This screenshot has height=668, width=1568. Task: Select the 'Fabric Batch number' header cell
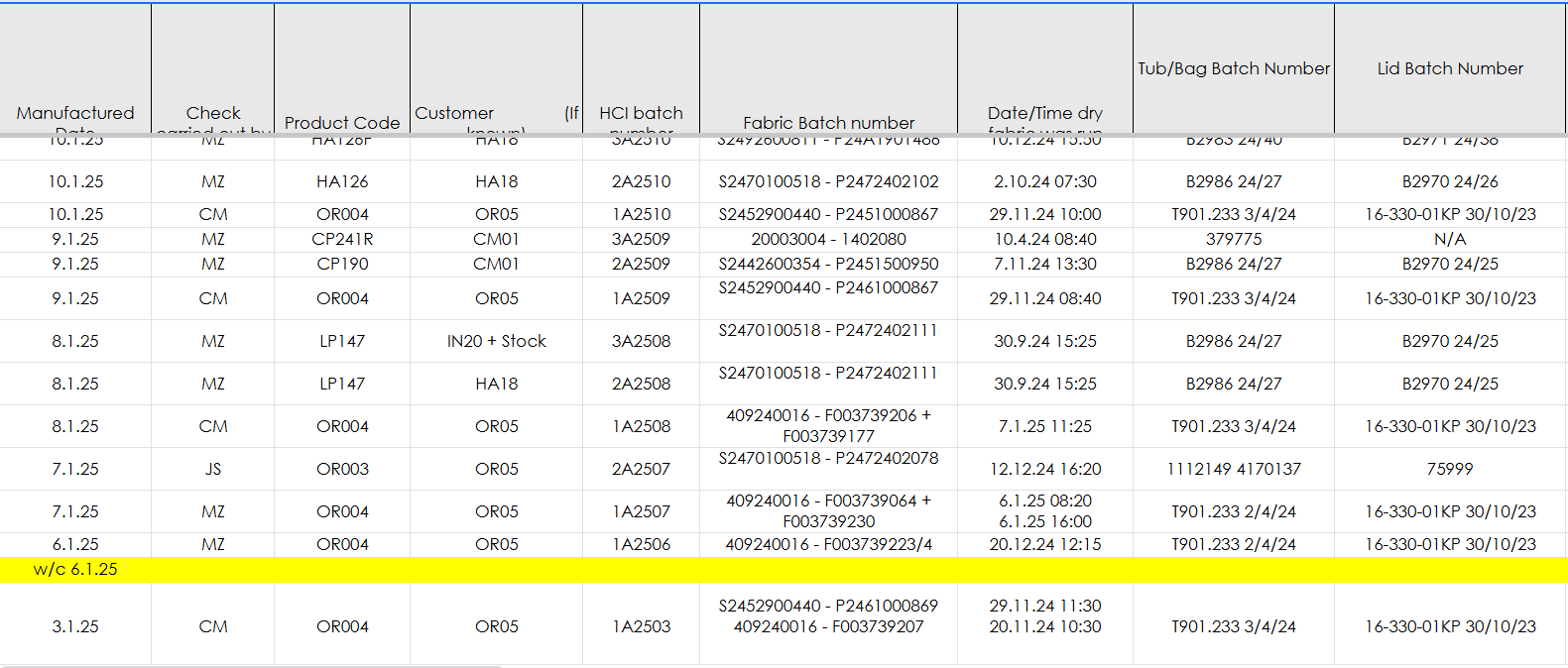pyautogui.click(x=828, y=122)
